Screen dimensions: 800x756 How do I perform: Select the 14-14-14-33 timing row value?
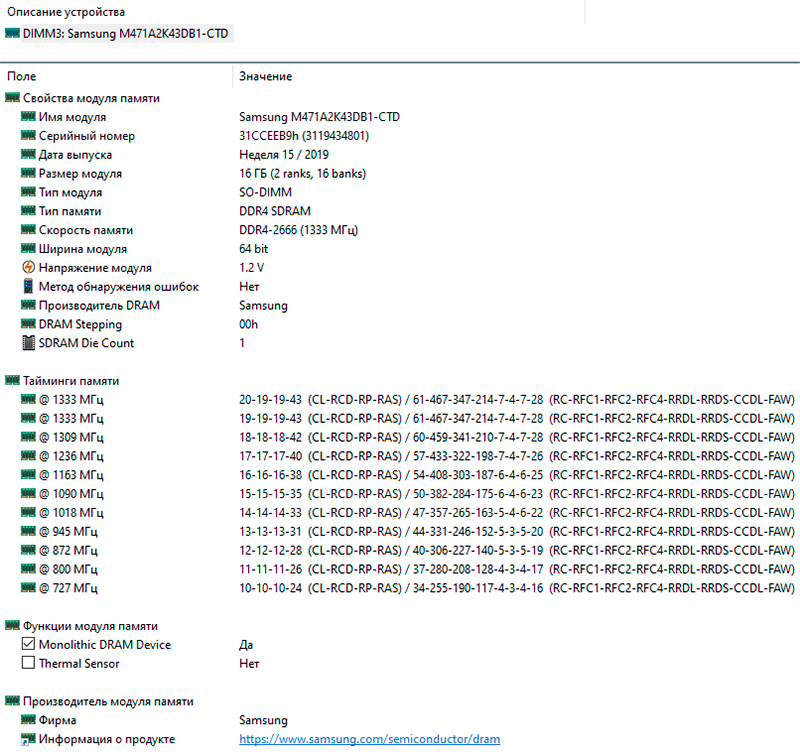click(x=517, y=513)
